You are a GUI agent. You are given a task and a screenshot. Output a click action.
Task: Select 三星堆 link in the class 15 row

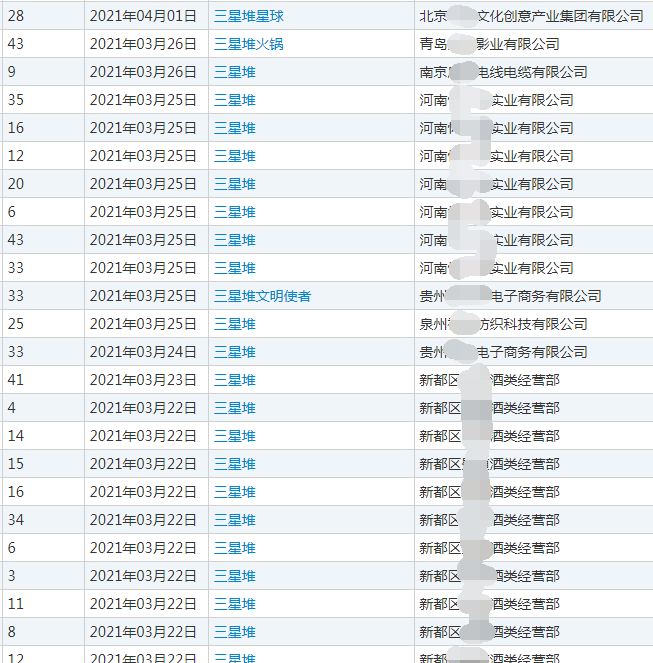pyautogui.click(x=235, y=464)
